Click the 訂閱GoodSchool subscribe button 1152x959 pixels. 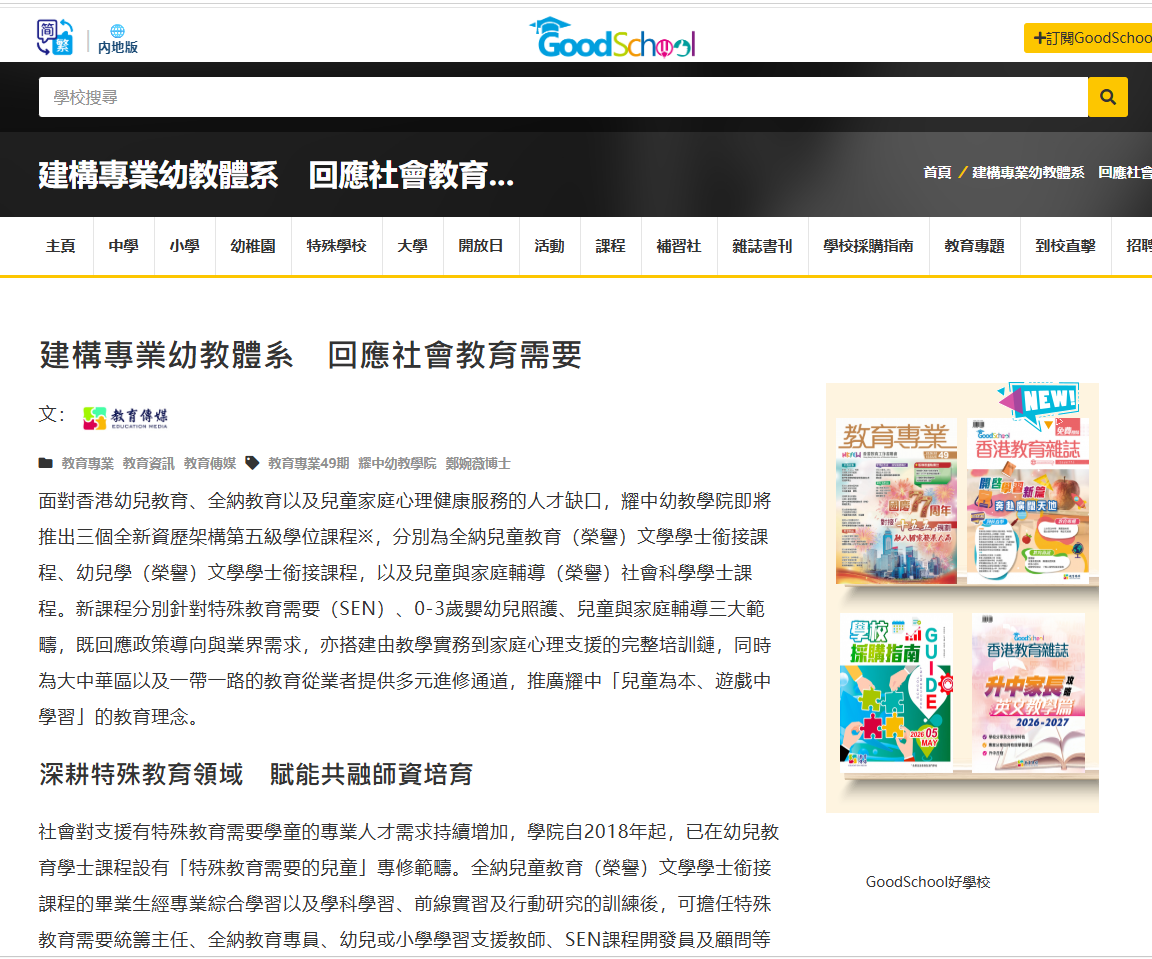point(1088,38)
